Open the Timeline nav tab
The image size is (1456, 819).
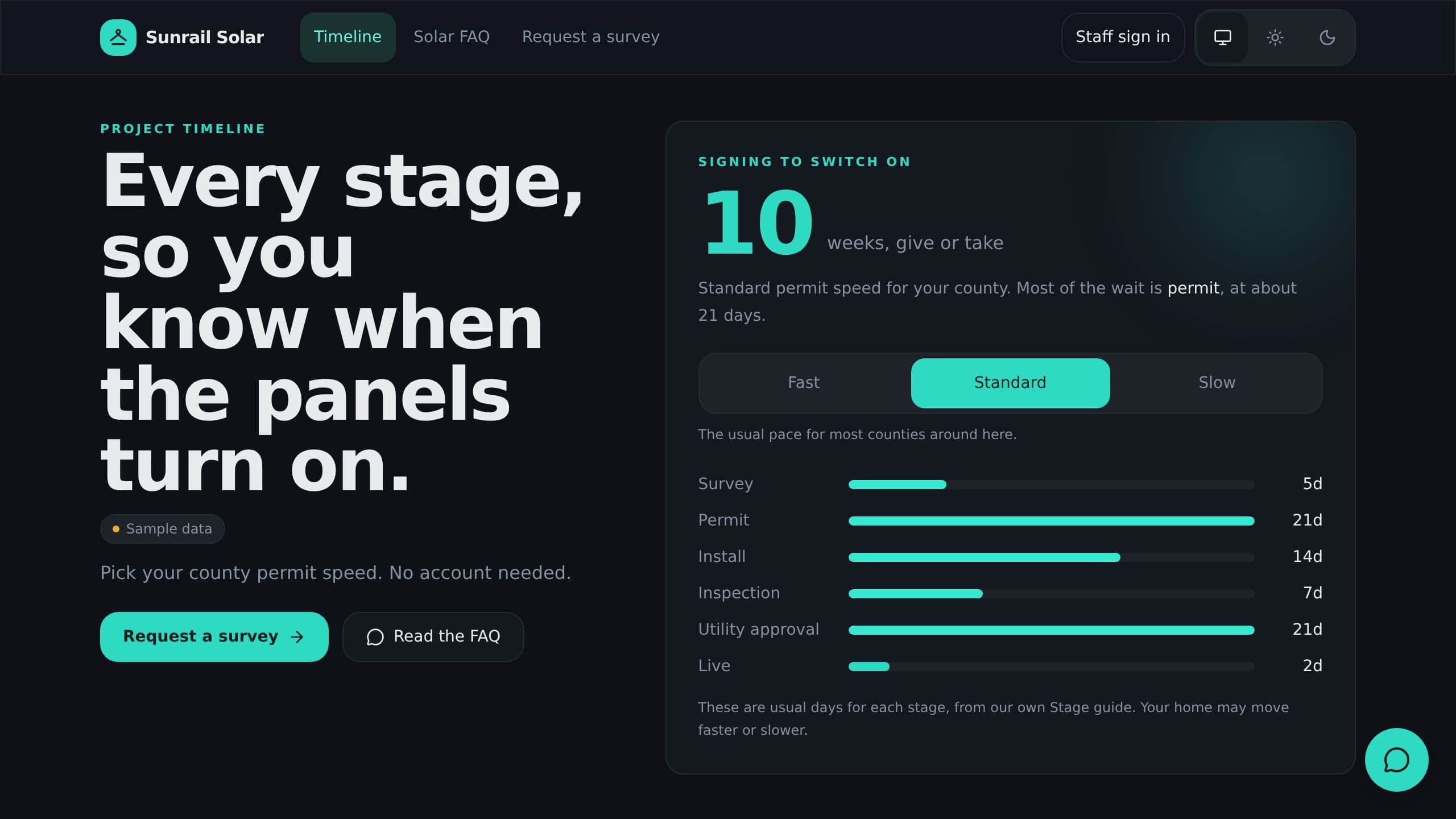coord(348,38)
